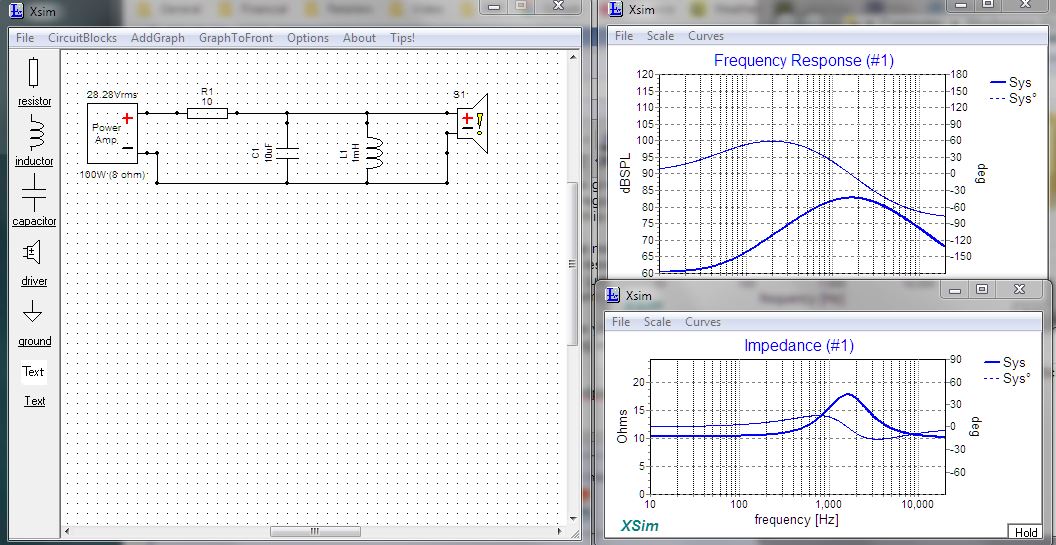Click the 28.28Vrms amplifier voltage label

[112, 95]
